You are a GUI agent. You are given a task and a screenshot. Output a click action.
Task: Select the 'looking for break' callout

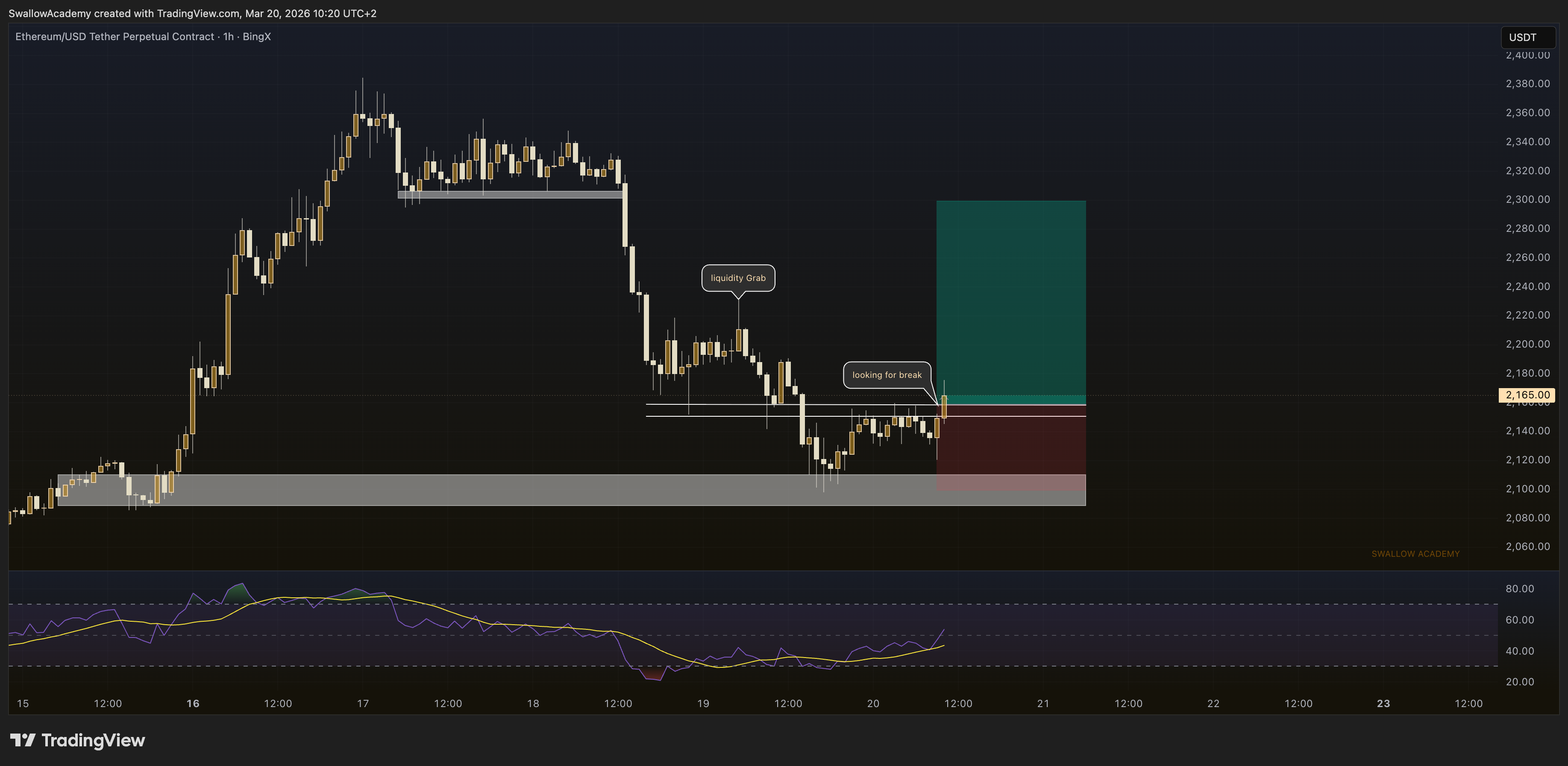click(887, 375)
